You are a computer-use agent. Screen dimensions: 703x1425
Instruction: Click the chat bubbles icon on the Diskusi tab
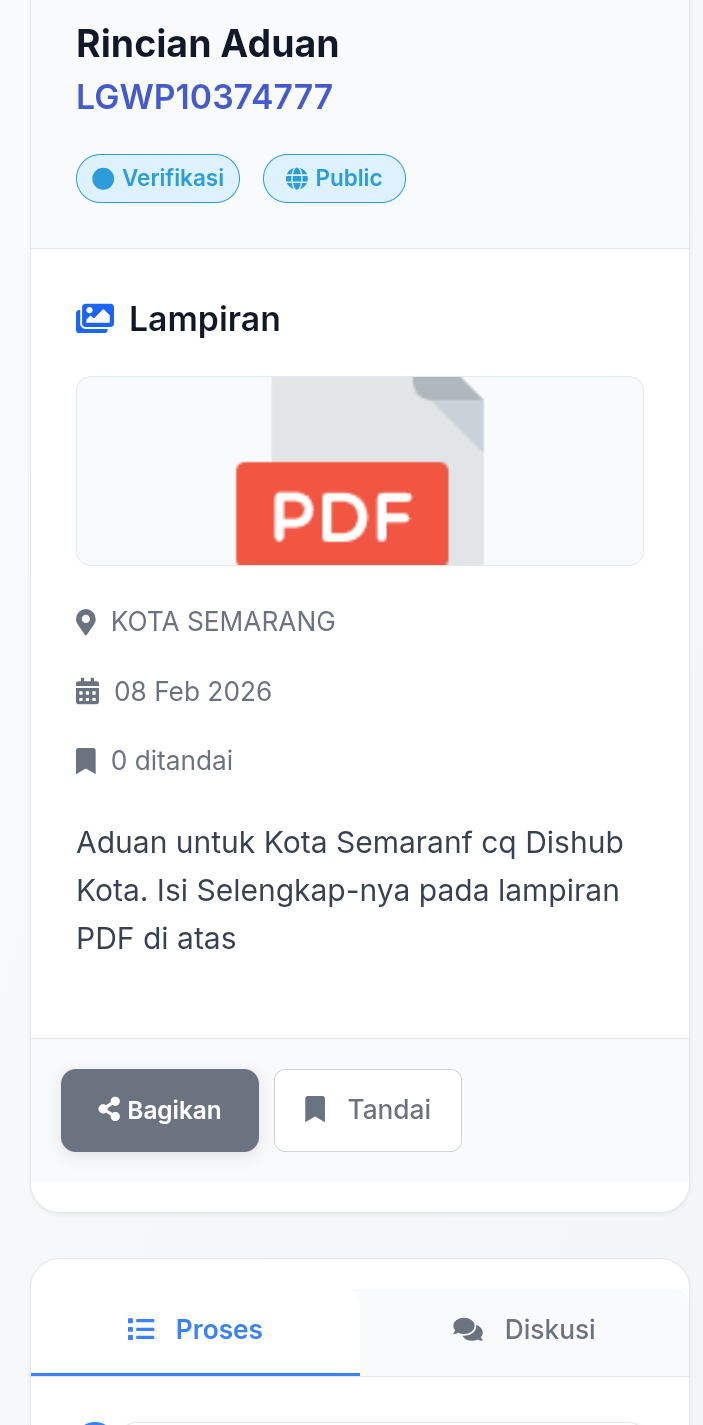coord(467,1329)
